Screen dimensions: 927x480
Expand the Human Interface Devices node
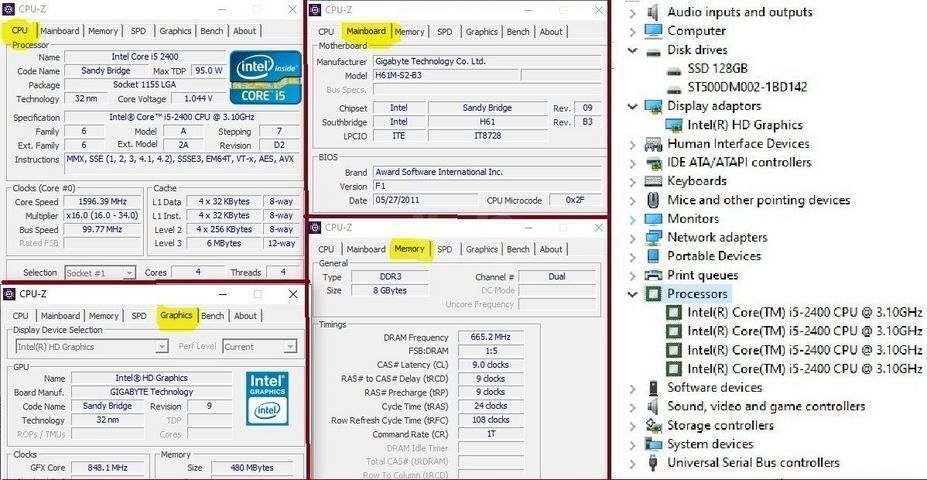633,144
